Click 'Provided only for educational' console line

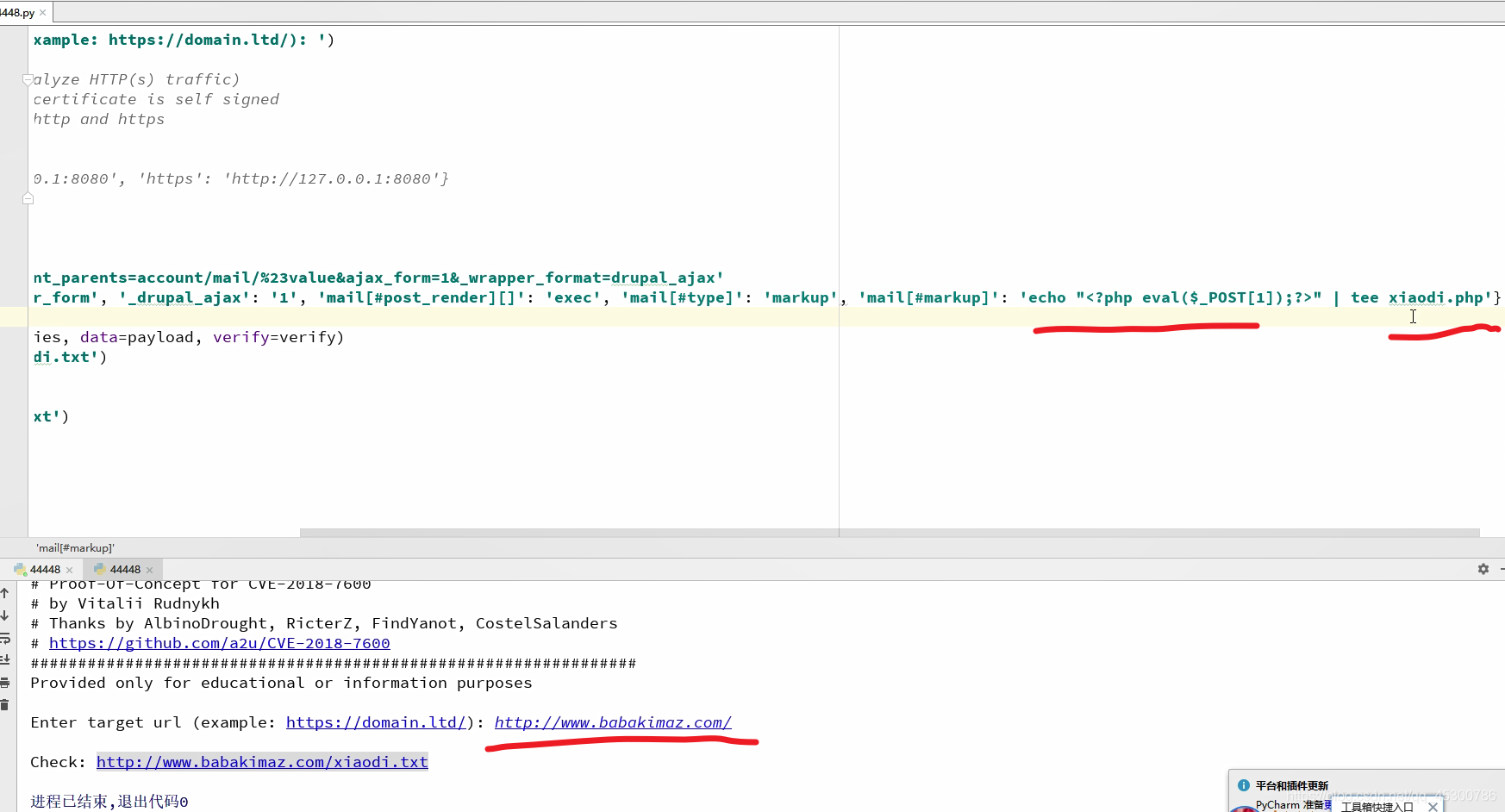(x=281, y=683)
